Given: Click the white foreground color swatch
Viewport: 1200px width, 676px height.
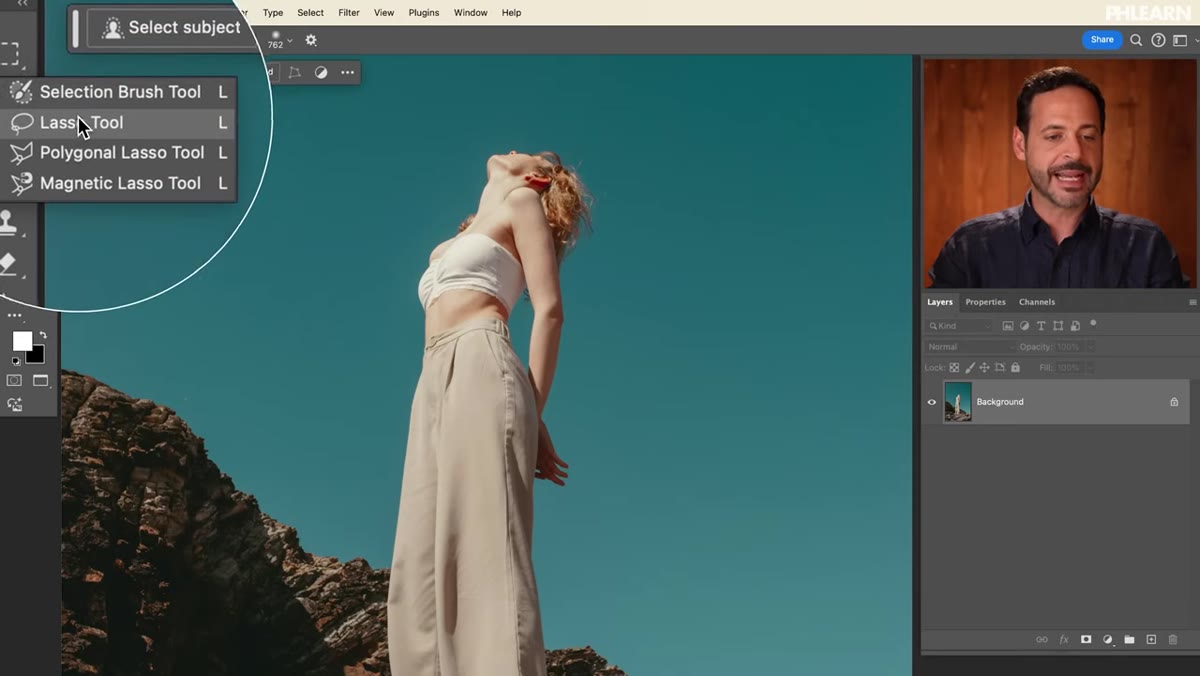Looking at the screenshot, I should [20, 340].
